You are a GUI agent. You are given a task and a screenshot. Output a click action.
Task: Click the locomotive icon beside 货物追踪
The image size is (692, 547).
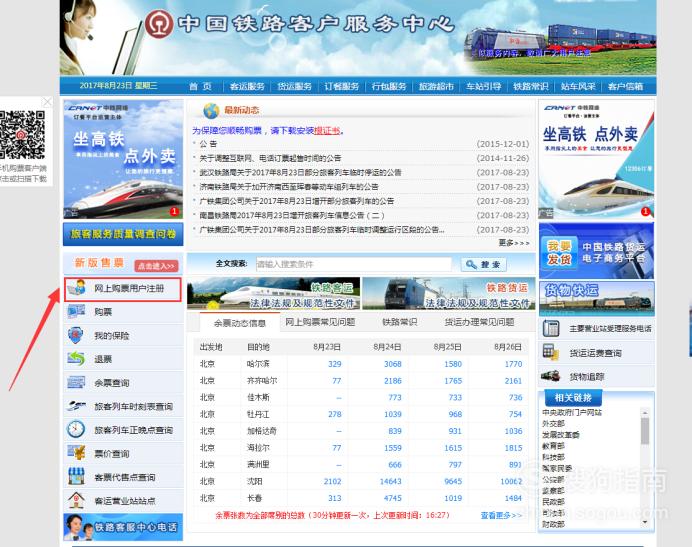pyautogui.click(x=550, y=376)
